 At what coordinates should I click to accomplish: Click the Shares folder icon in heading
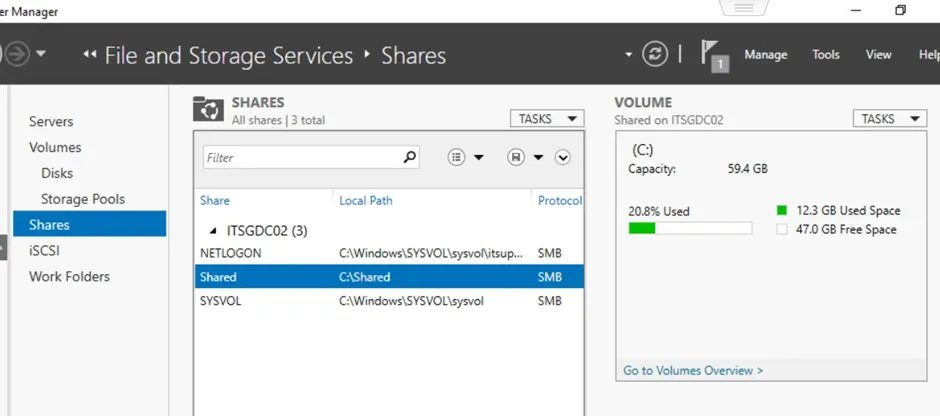coord(208,109)
